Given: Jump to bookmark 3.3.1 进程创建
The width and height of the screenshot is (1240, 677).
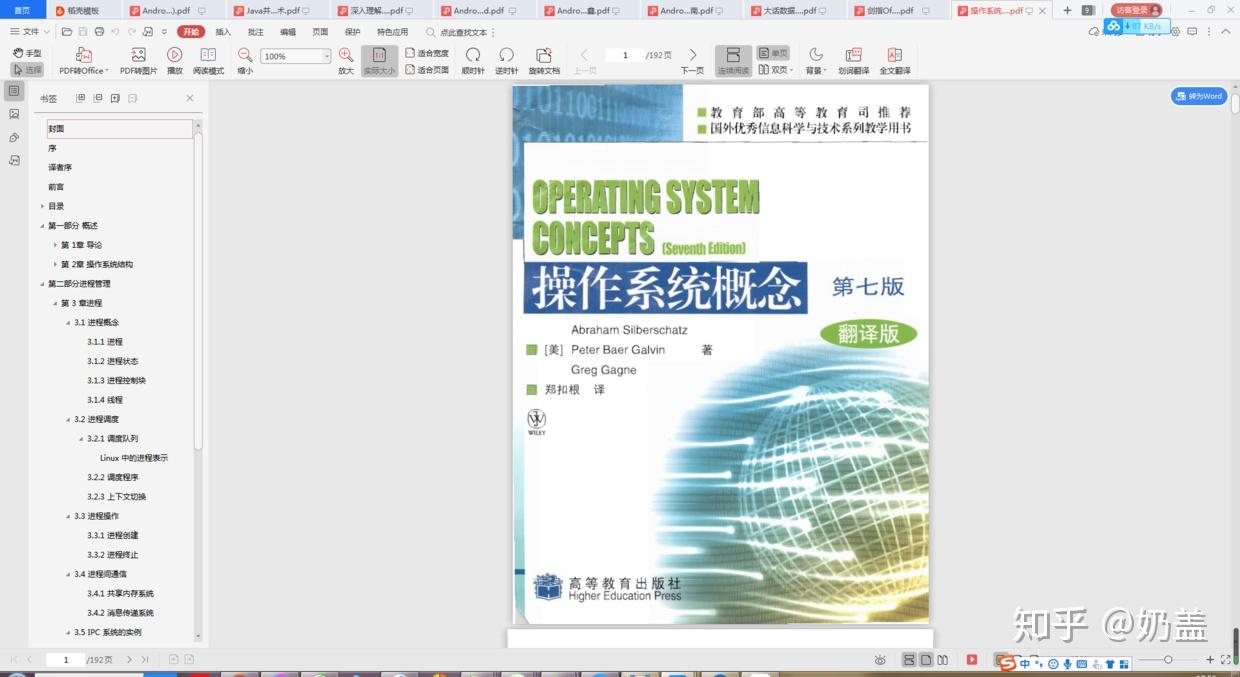Looking at the screenshot, I should point(113,535).
